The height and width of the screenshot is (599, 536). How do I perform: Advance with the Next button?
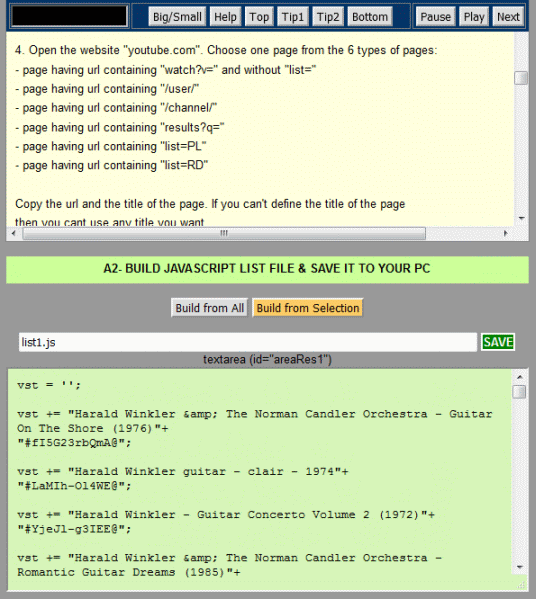(508, 17)
